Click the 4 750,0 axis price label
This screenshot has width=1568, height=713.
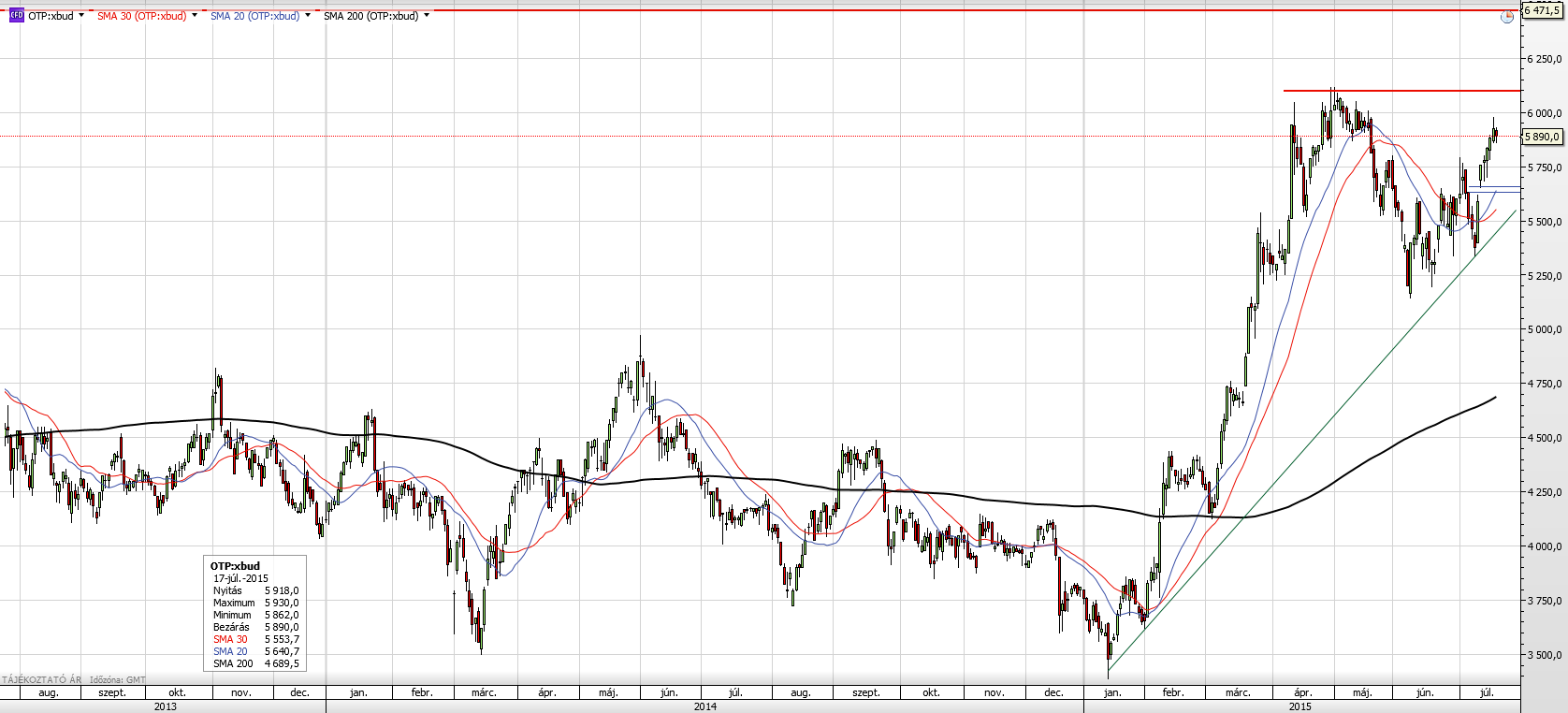[x=1544, y=384]
